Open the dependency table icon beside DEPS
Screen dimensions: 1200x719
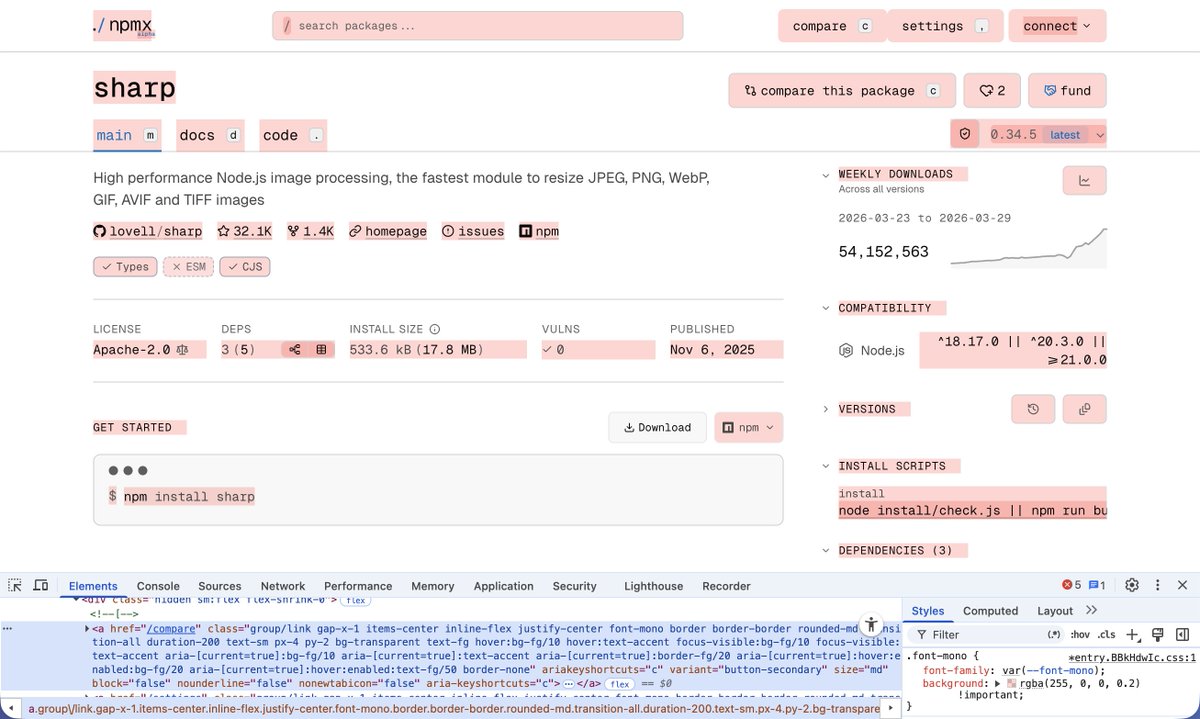click(x=321, y=350)
